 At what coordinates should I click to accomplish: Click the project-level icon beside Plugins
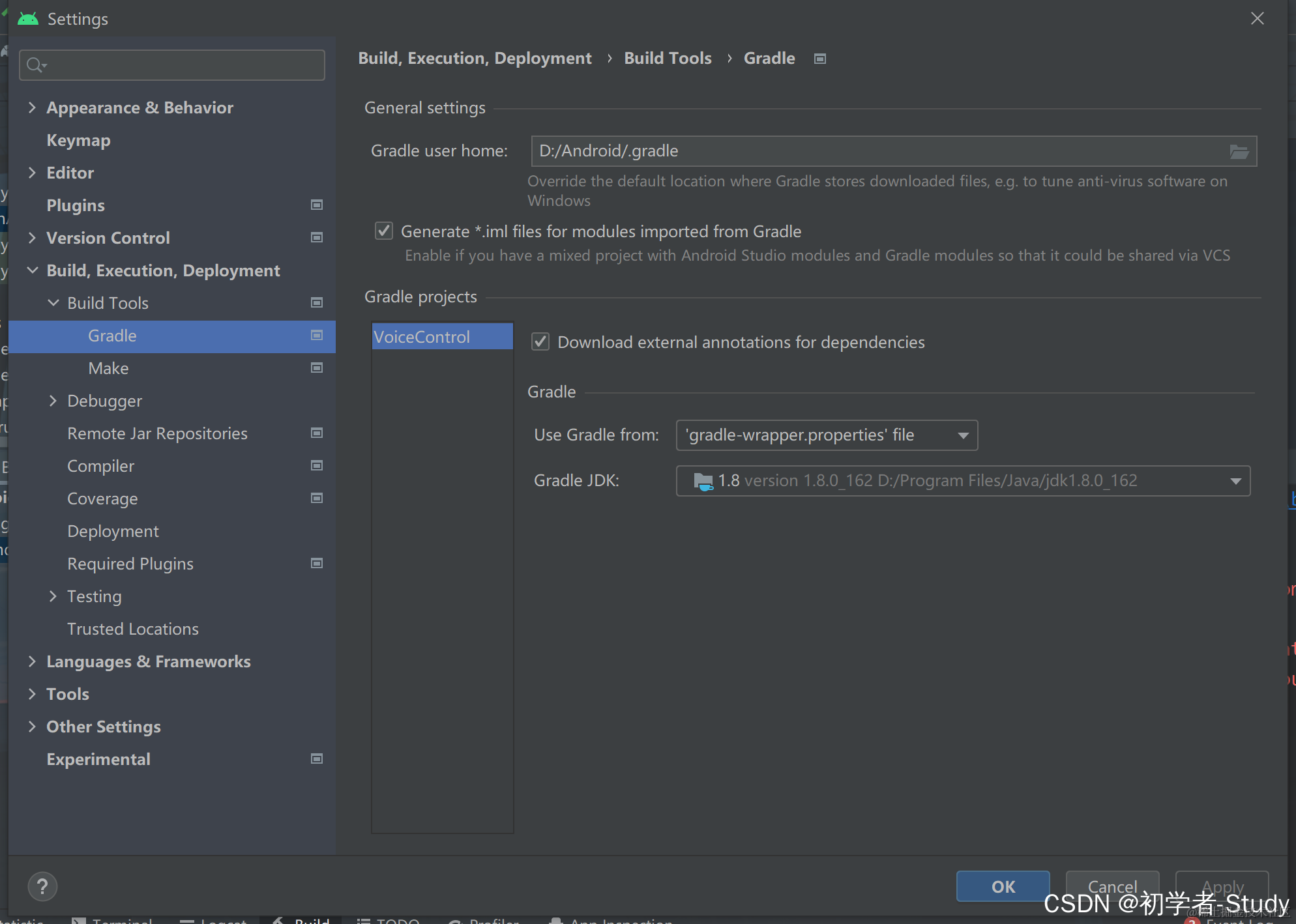(317, 205)
